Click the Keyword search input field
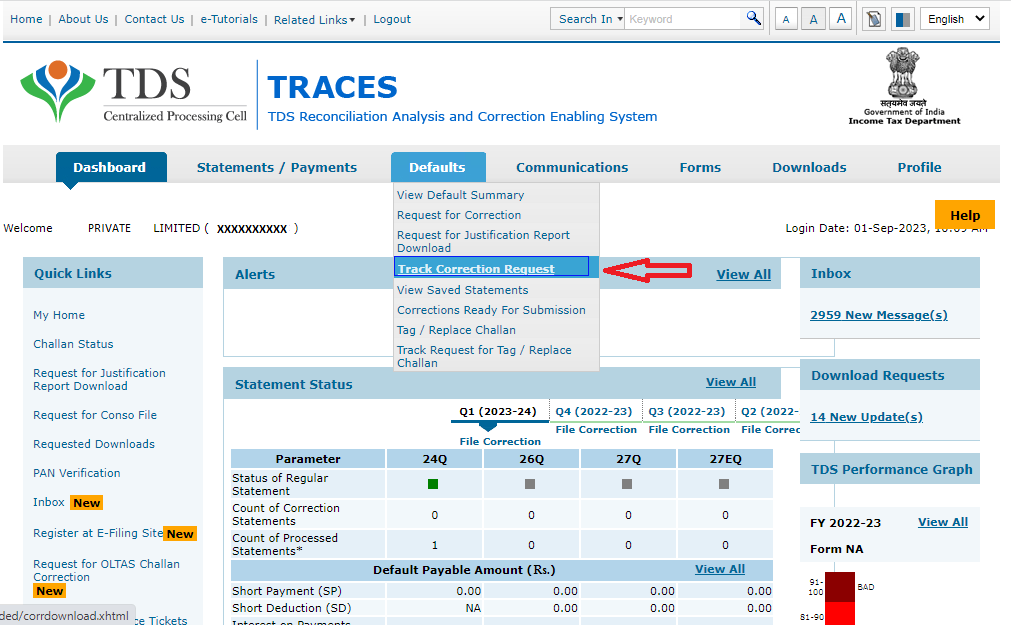This screenshot has height=625, width=1011. click(x=683, y=18)
